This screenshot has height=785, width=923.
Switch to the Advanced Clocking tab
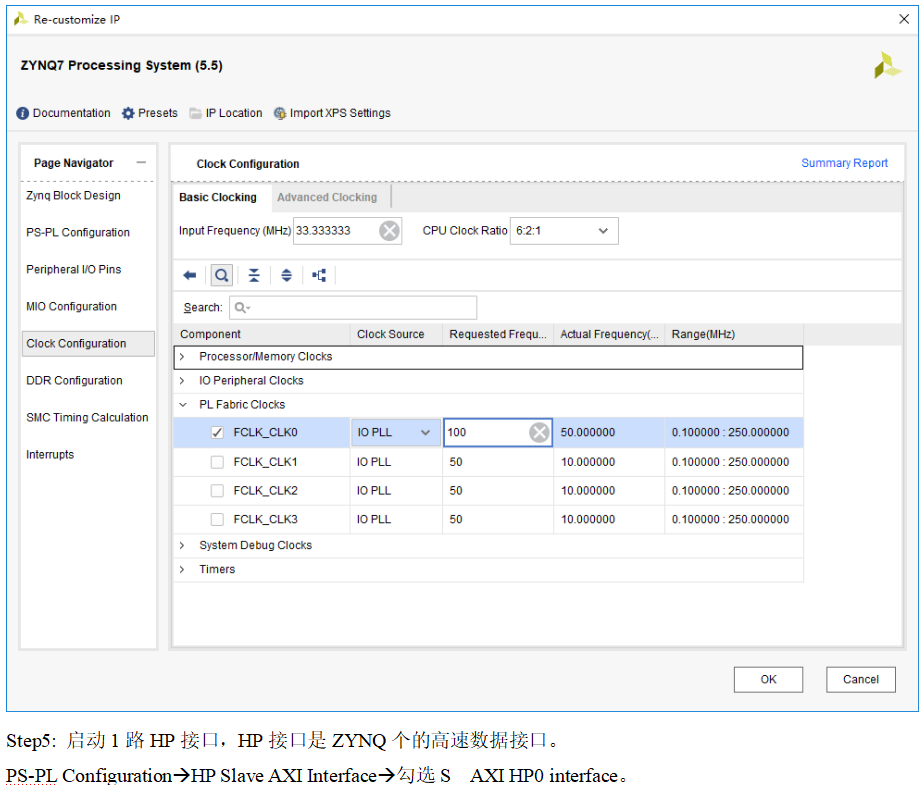327,197
